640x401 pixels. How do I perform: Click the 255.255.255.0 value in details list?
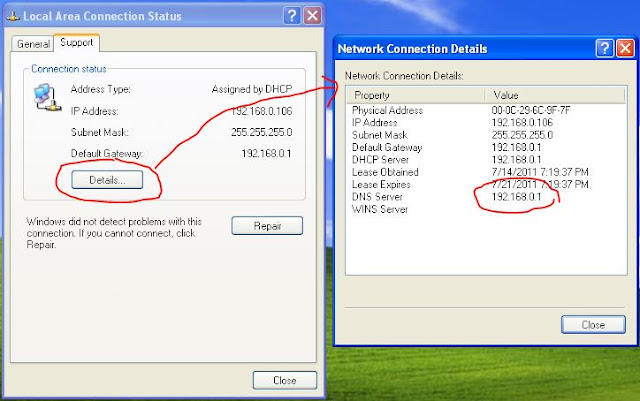(x=522, y=135)
